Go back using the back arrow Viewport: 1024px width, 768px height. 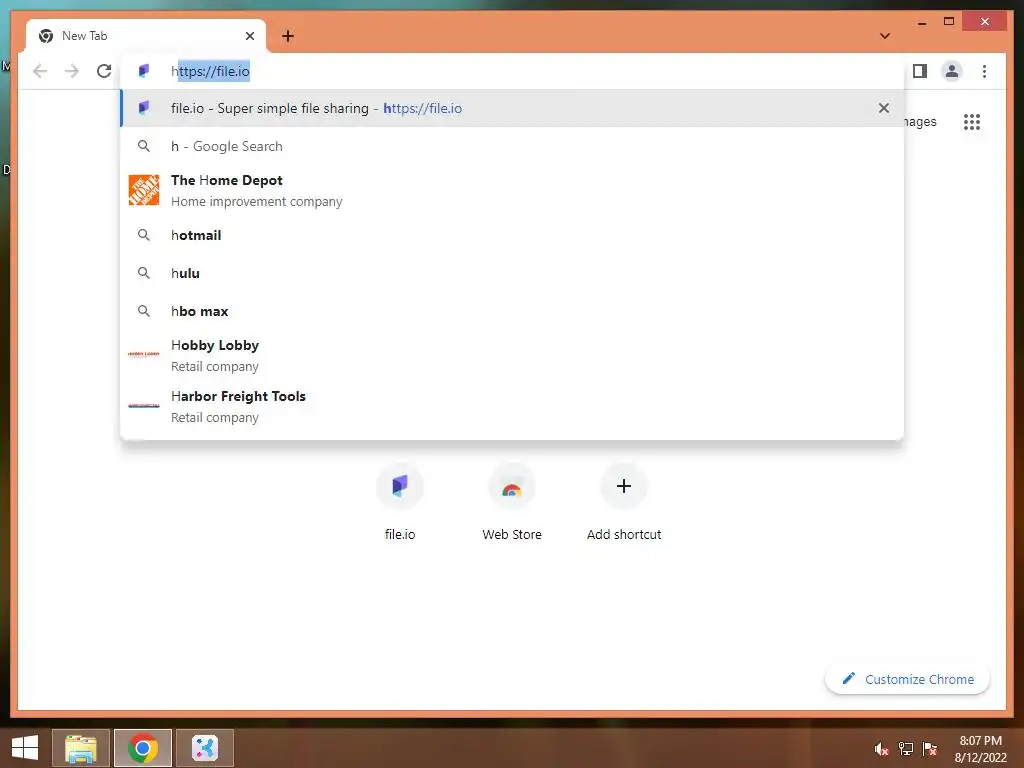tap(40, 71)
